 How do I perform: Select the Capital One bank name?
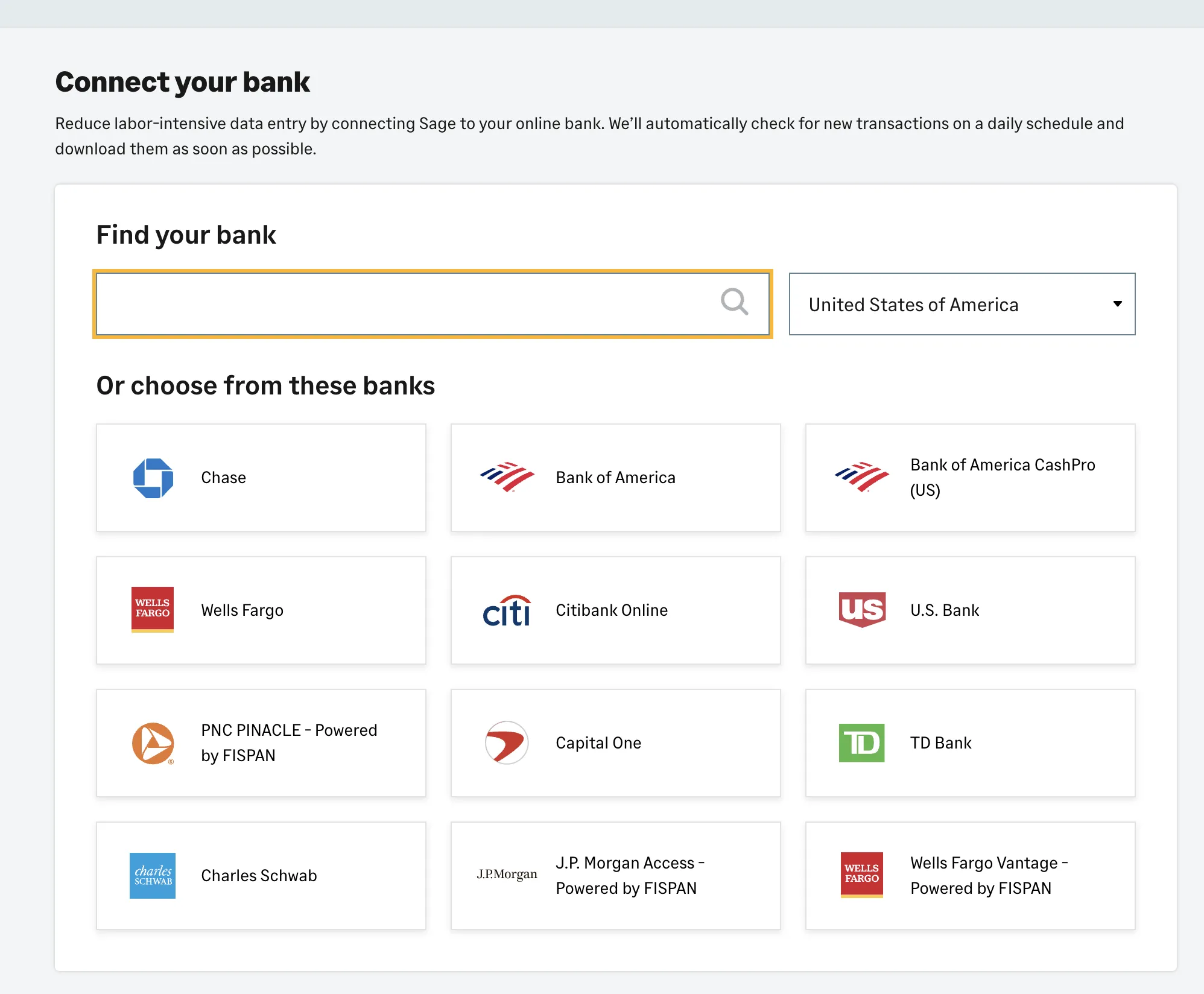[x=598, y=743]
